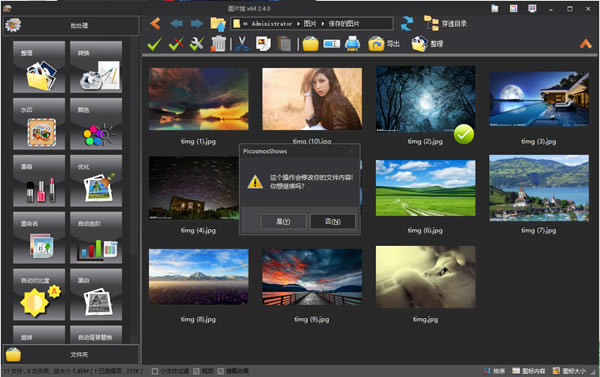Click 图片 in the path breadcrumb
Screen dimensions: 600x377
point(310,24)
